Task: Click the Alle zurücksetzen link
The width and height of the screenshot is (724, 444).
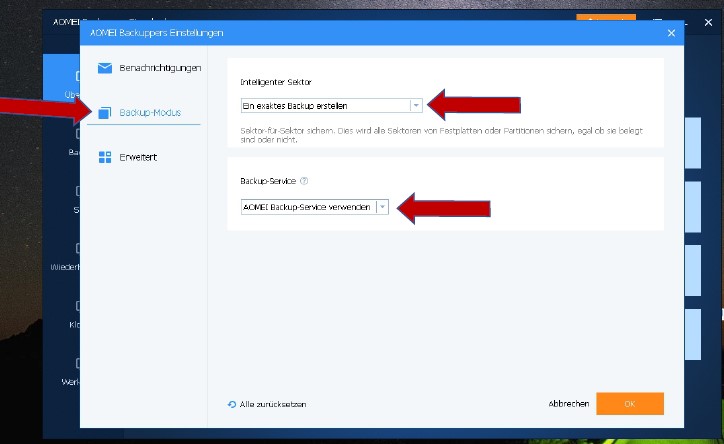Action: [x=273, y=404]
